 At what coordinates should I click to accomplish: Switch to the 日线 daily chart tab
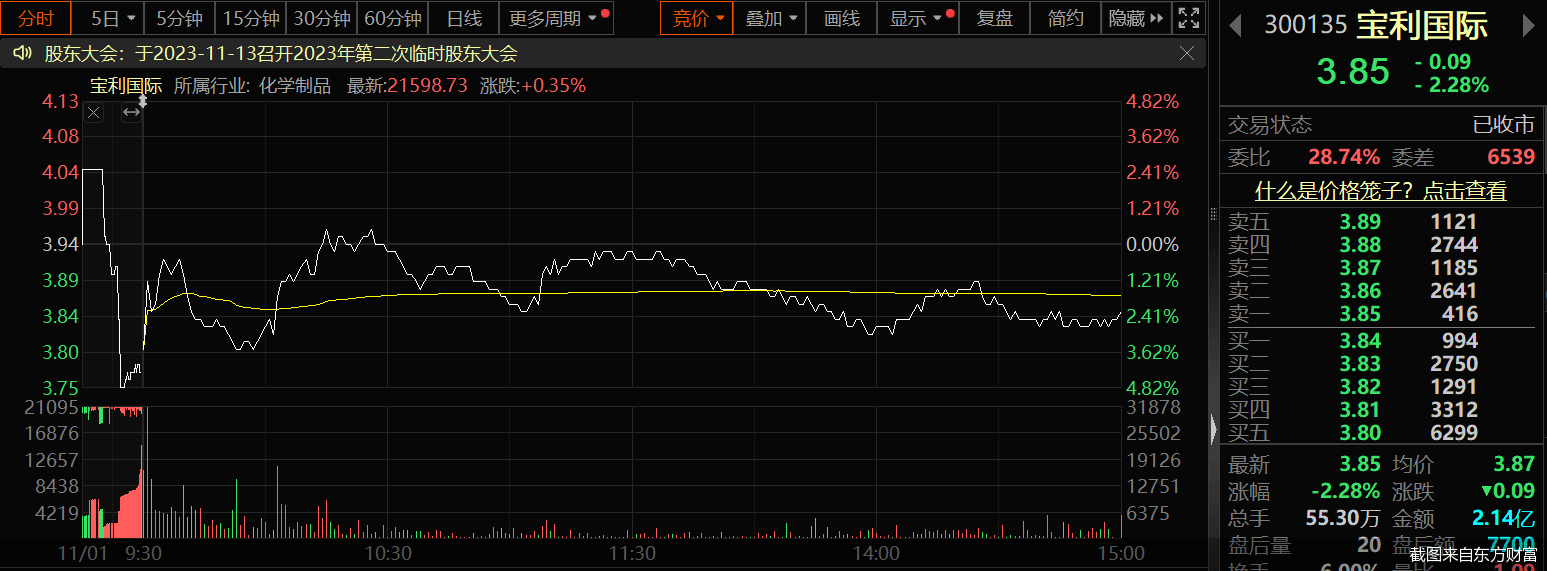point(464,18)
